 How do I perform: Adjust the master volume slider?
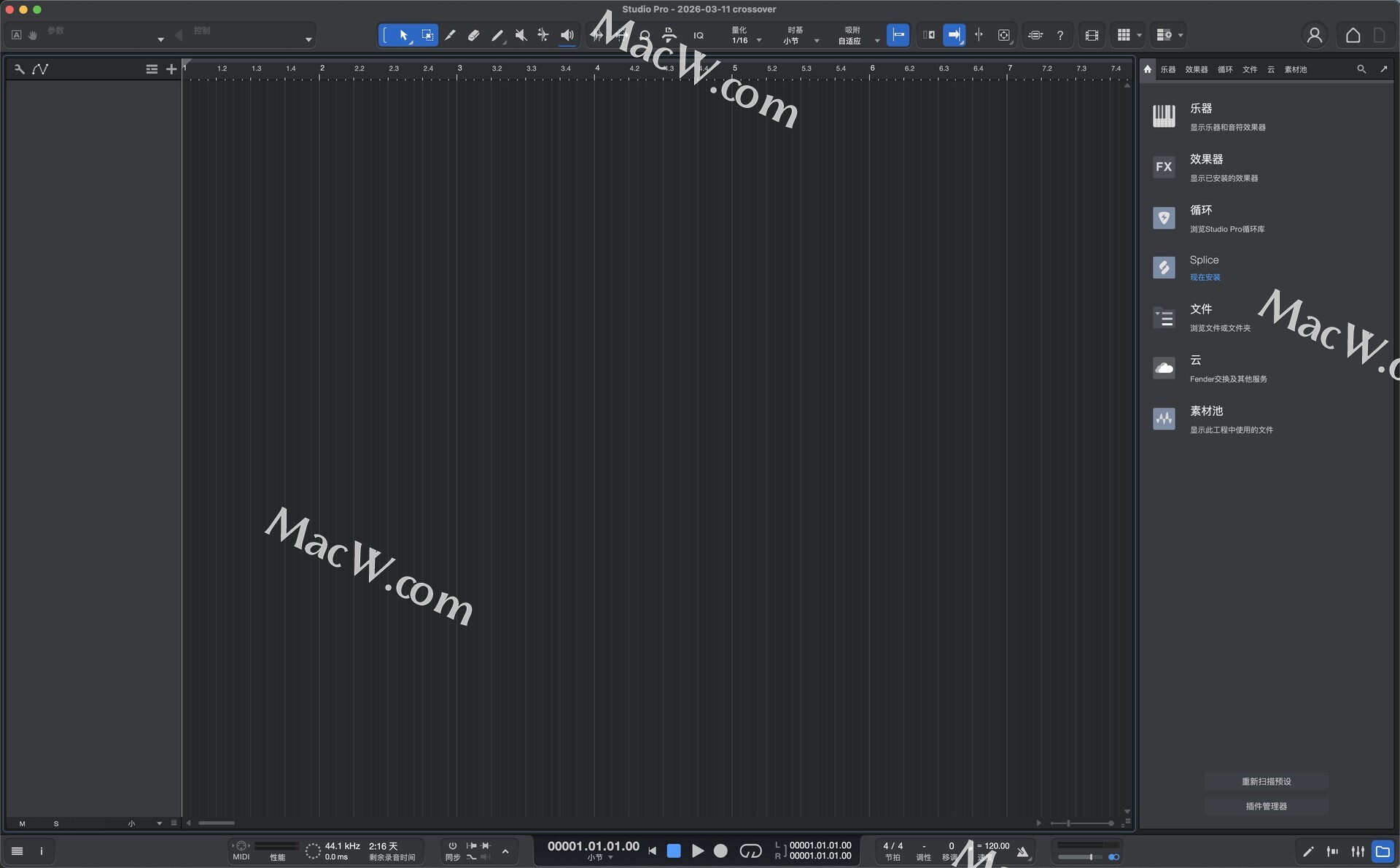pos(1090,857)
